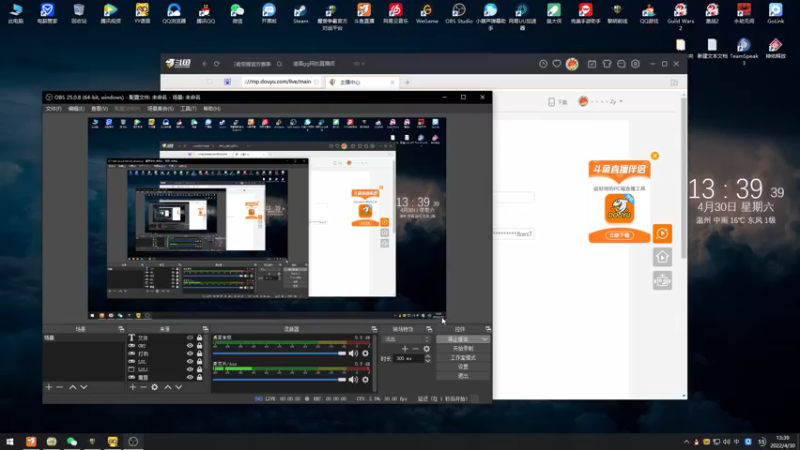The image size is (800, 450).
Task: Click the 开始录制 button in Controls
Action: point(463,348)
